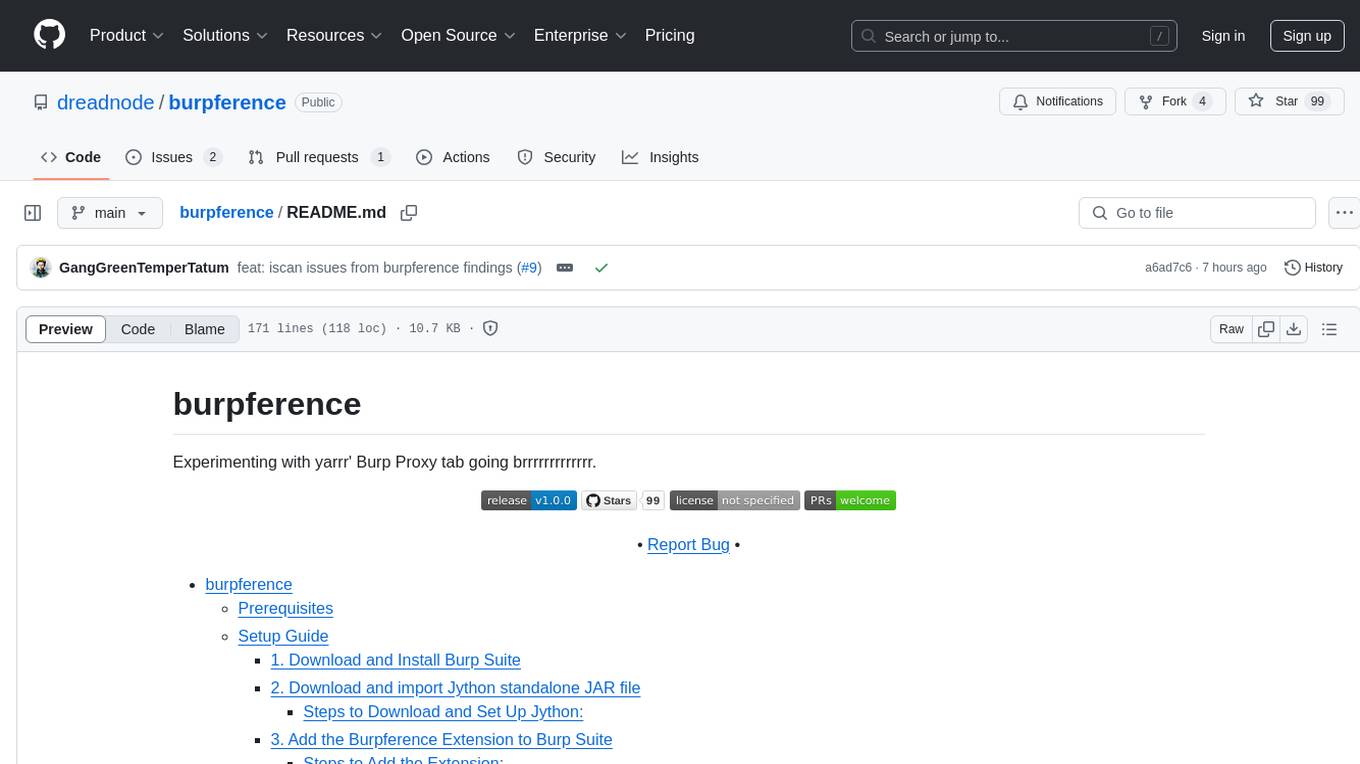The width and height of the screenshot is (1360, 764).
Task: Click the Notifications bell button
Action: click(1058, 102)
